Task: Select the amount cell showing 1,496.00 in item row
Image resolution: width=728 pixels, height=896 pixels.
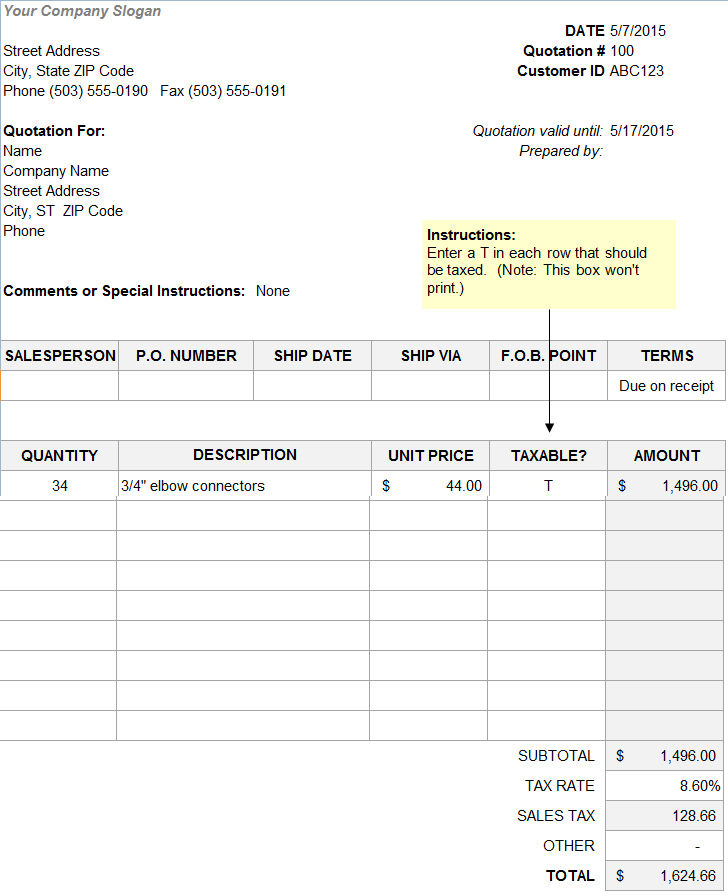Action: (666, 486)
